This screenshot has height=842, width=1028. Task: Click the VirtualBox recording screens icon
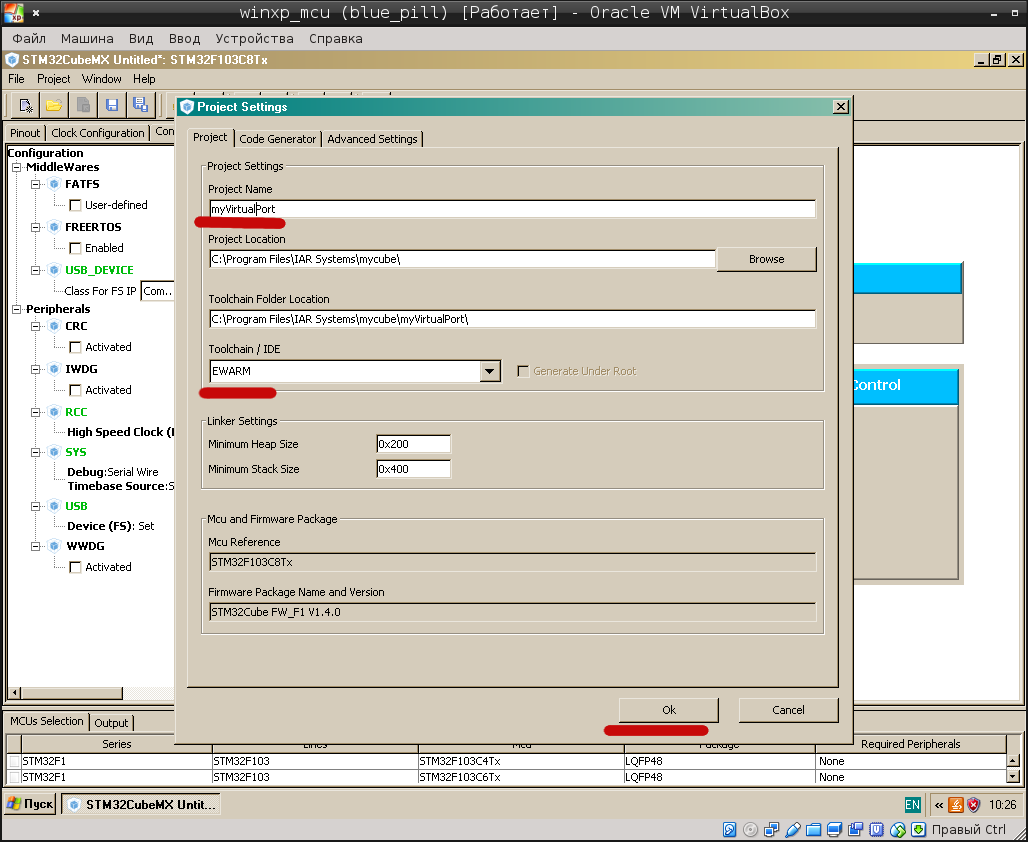point(856,830)
